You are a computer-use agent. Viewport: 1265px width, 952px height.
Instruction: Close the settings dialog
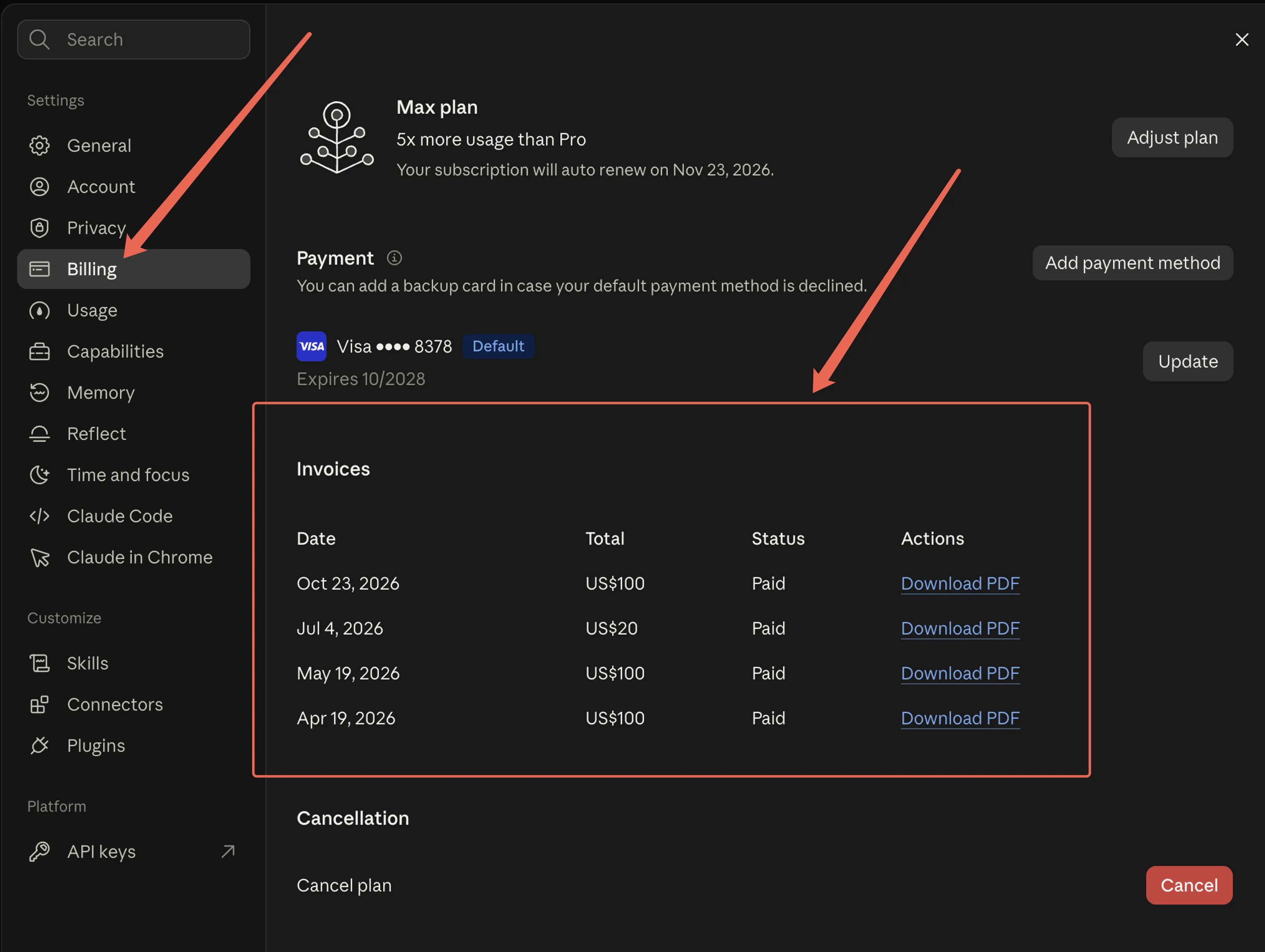coord(1242,40)
